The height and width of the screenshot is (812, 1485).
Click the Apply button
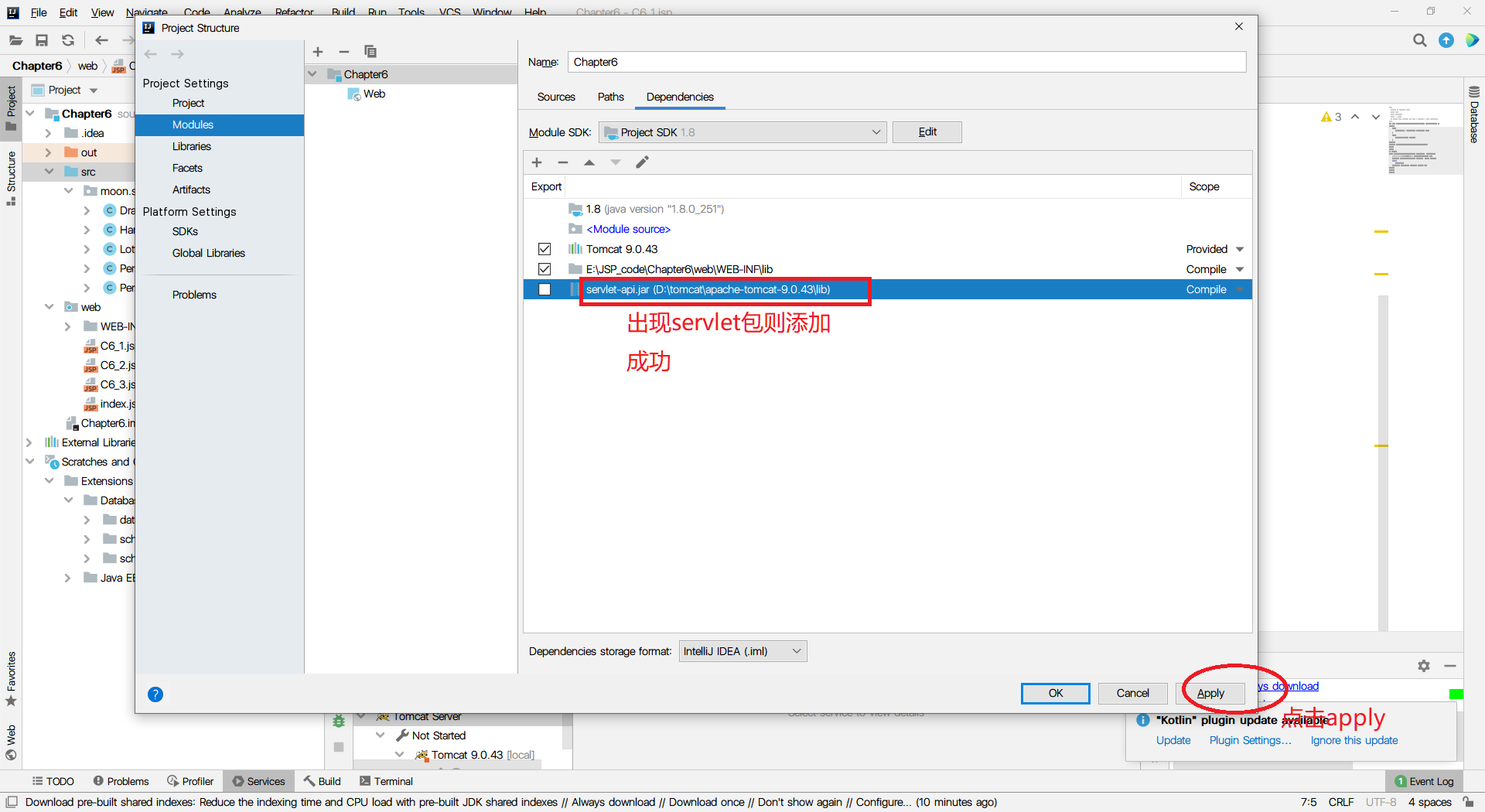(x=1211, y=693)
